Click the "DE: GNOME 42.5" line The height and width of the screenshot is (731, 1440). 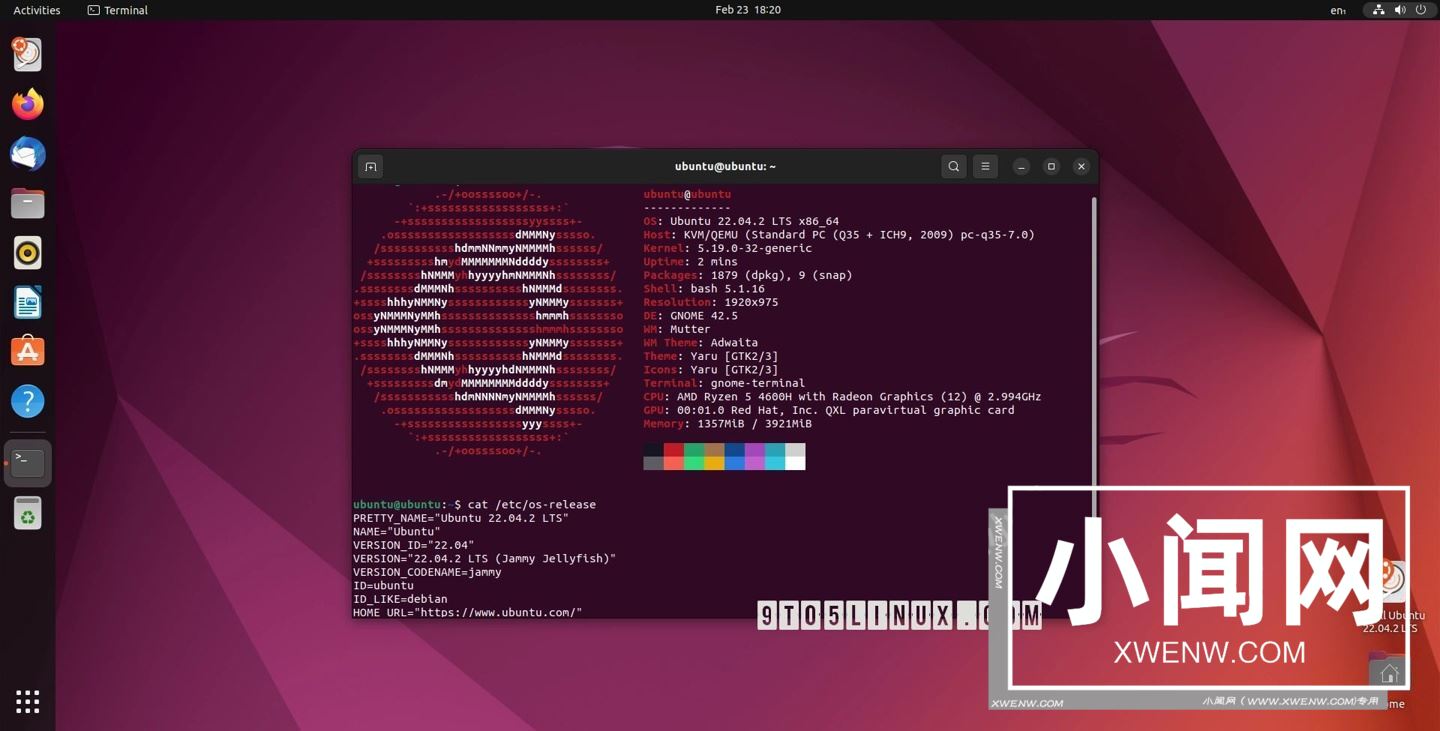[690, 316]
